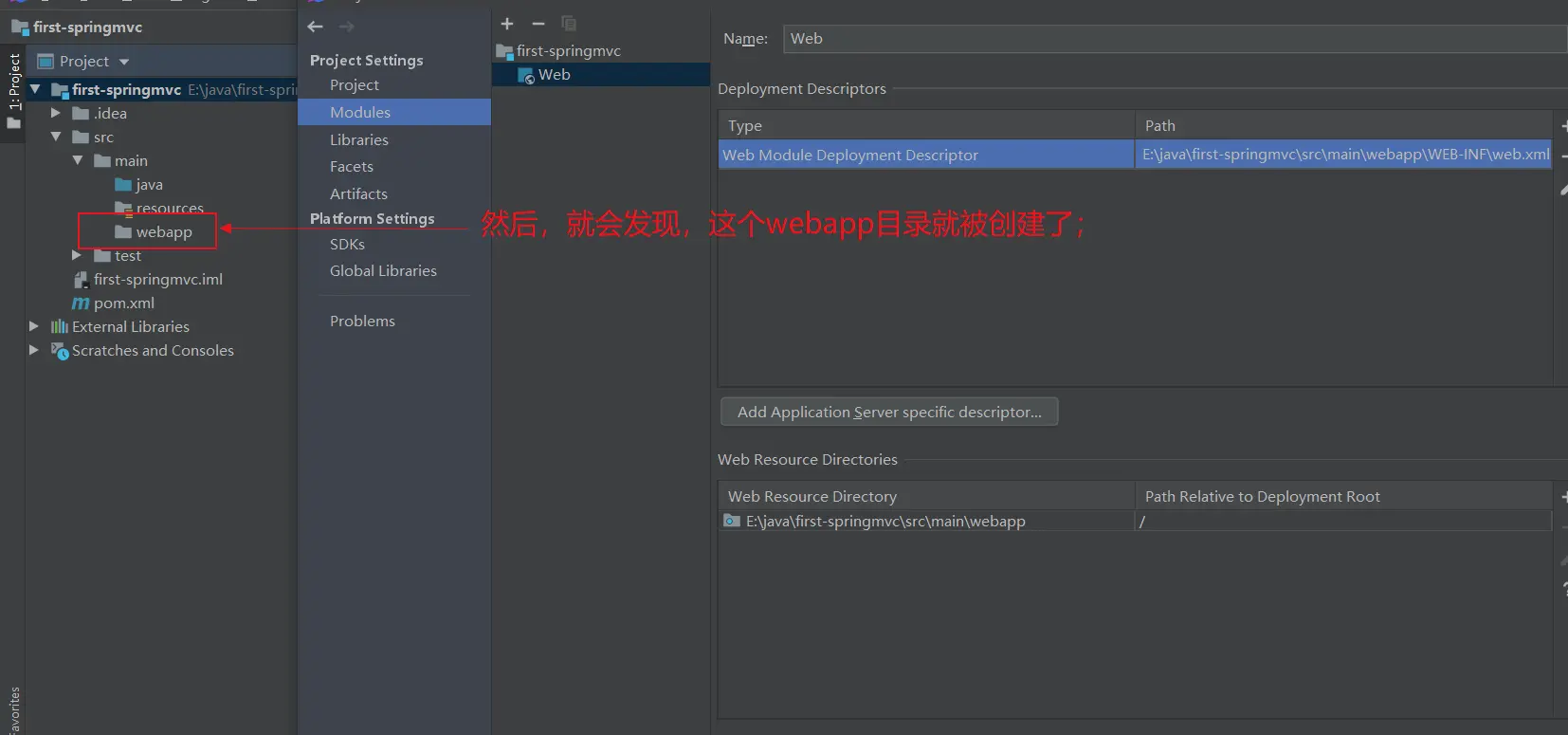This screenshot has height=735, width=1568.
Task: Expand the test folder node
Action: pos(77,255)
